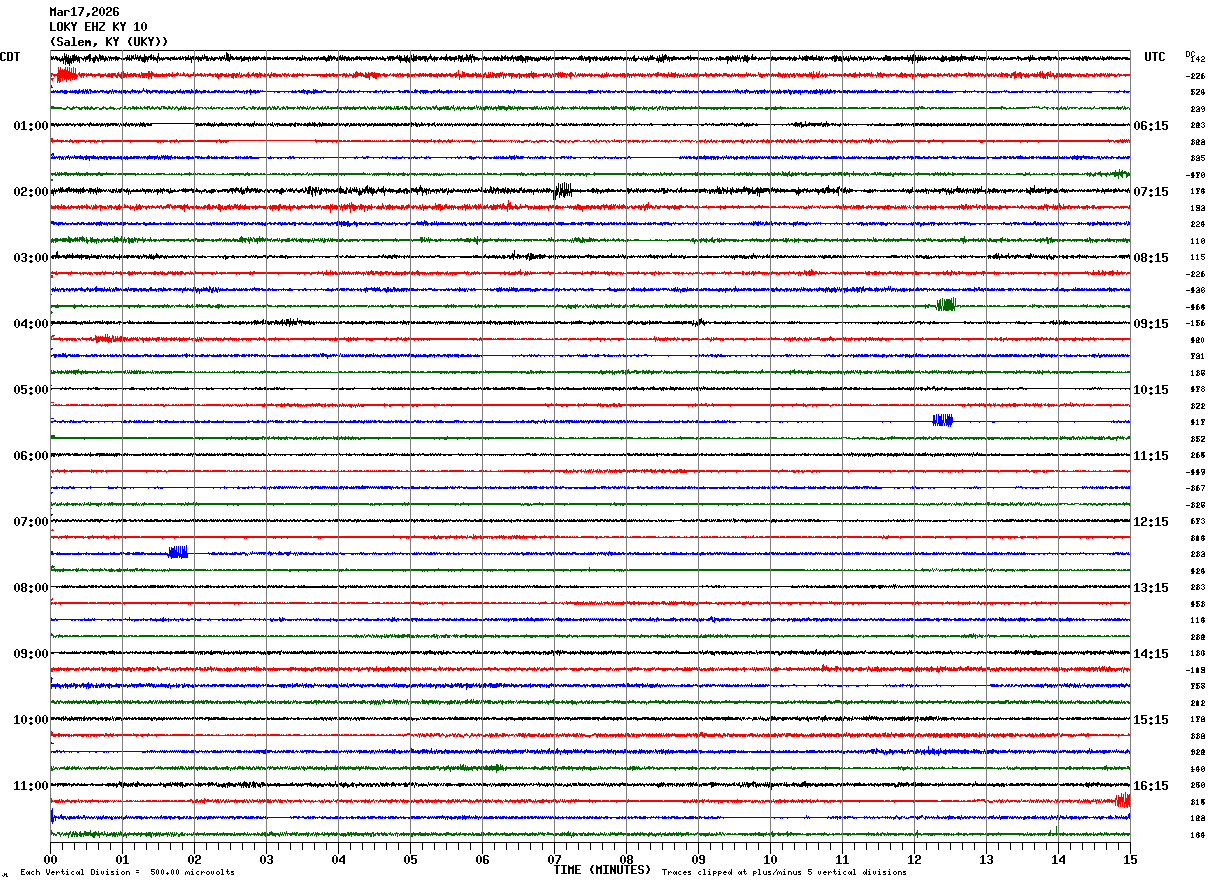Image resolution: width=1210 pixels, height=886 pixels.
Task: Select the 05:00 CDT row label
Action: click(31, 390)
